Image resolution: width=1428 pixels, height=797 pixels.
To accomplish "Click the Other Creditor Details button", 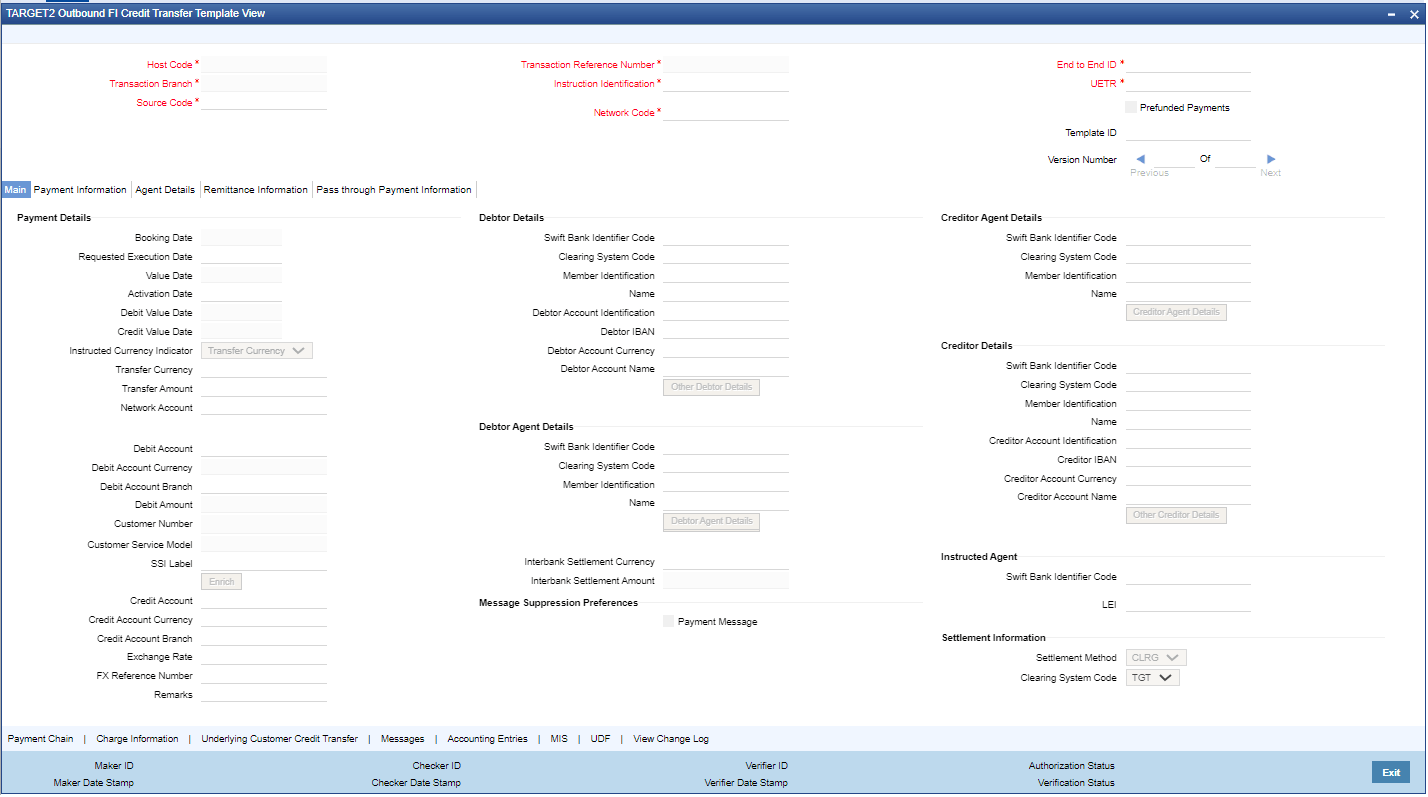I will click(1176, 515).
